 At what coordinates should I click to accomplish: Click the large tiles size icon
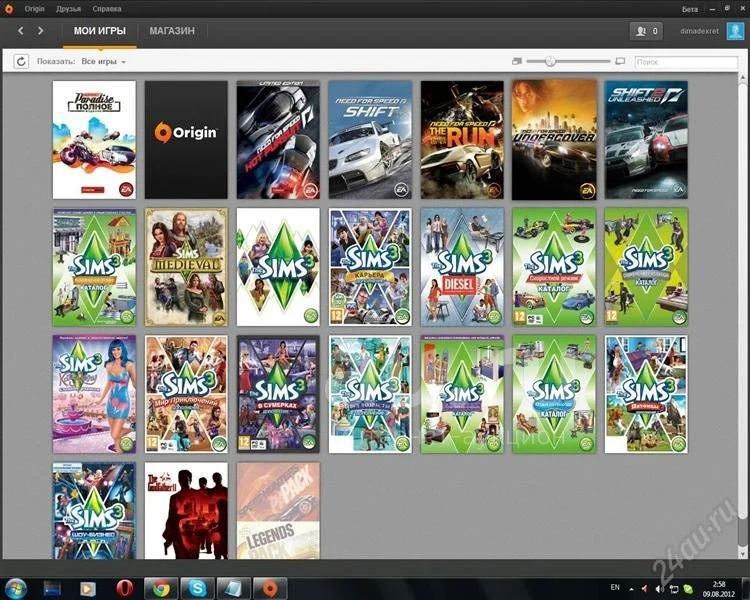tap(620, 61)
